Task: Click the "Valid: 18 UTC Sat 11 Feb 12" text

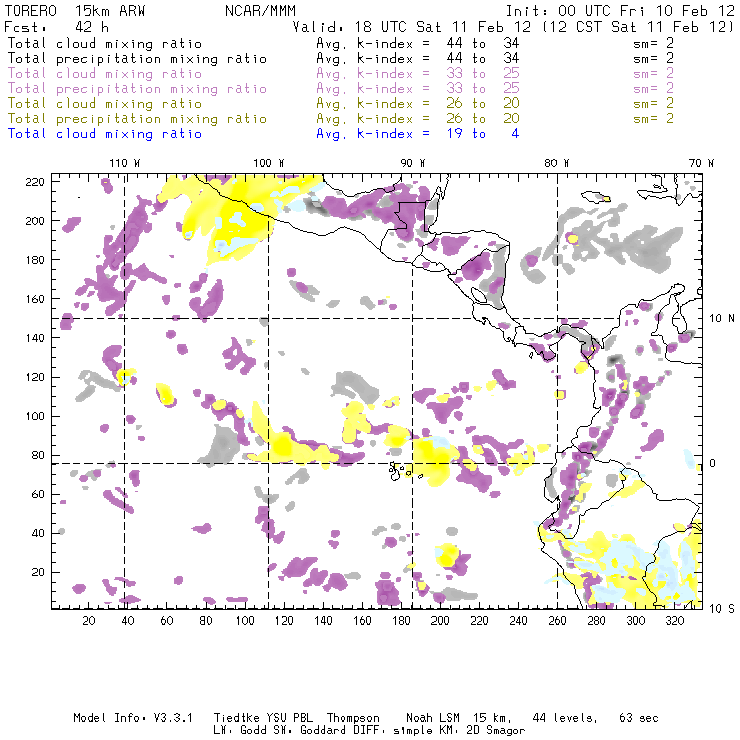Action: (x=412, y=27)
